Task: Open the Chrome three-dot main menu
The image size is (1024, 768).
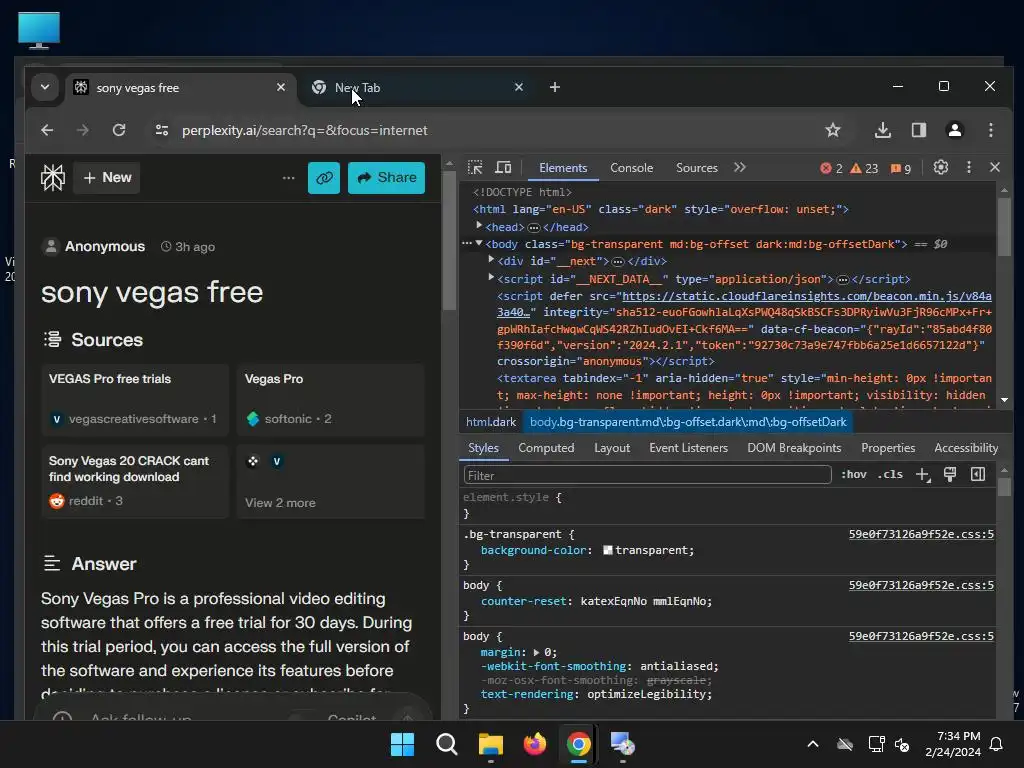Action: pos(991,130)
